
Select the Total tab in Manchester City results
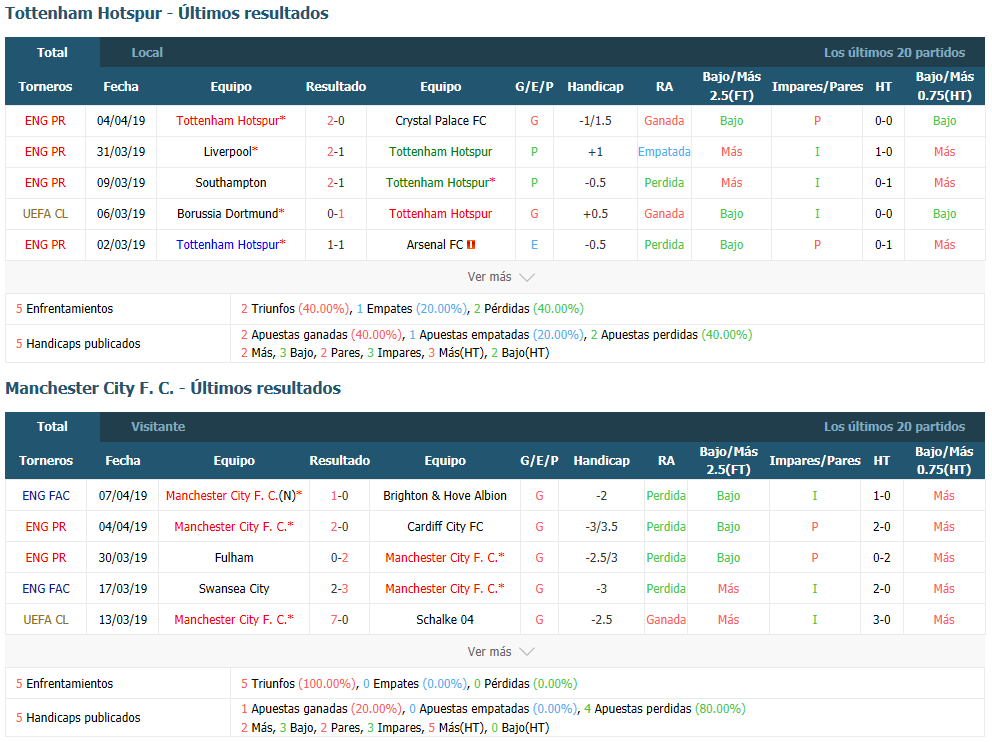(x=52, y=427)
